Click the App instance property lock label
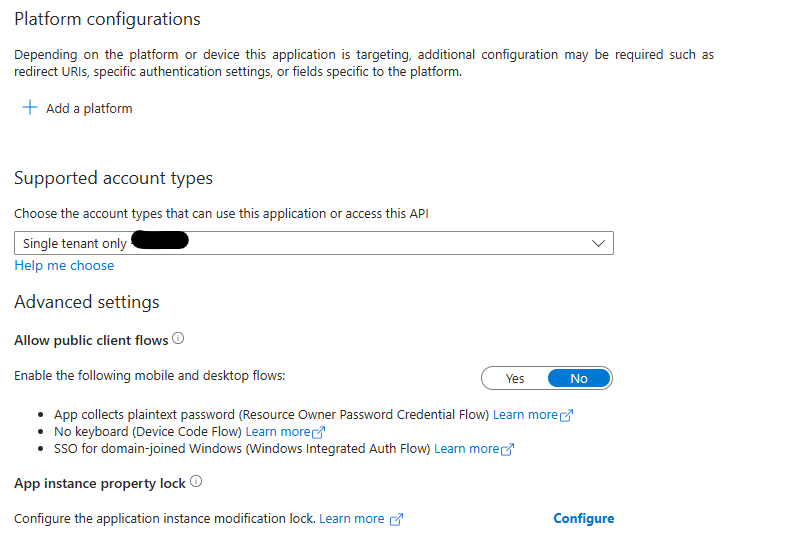The width and height of the screenshot is (805, 545). coord(100,483)
